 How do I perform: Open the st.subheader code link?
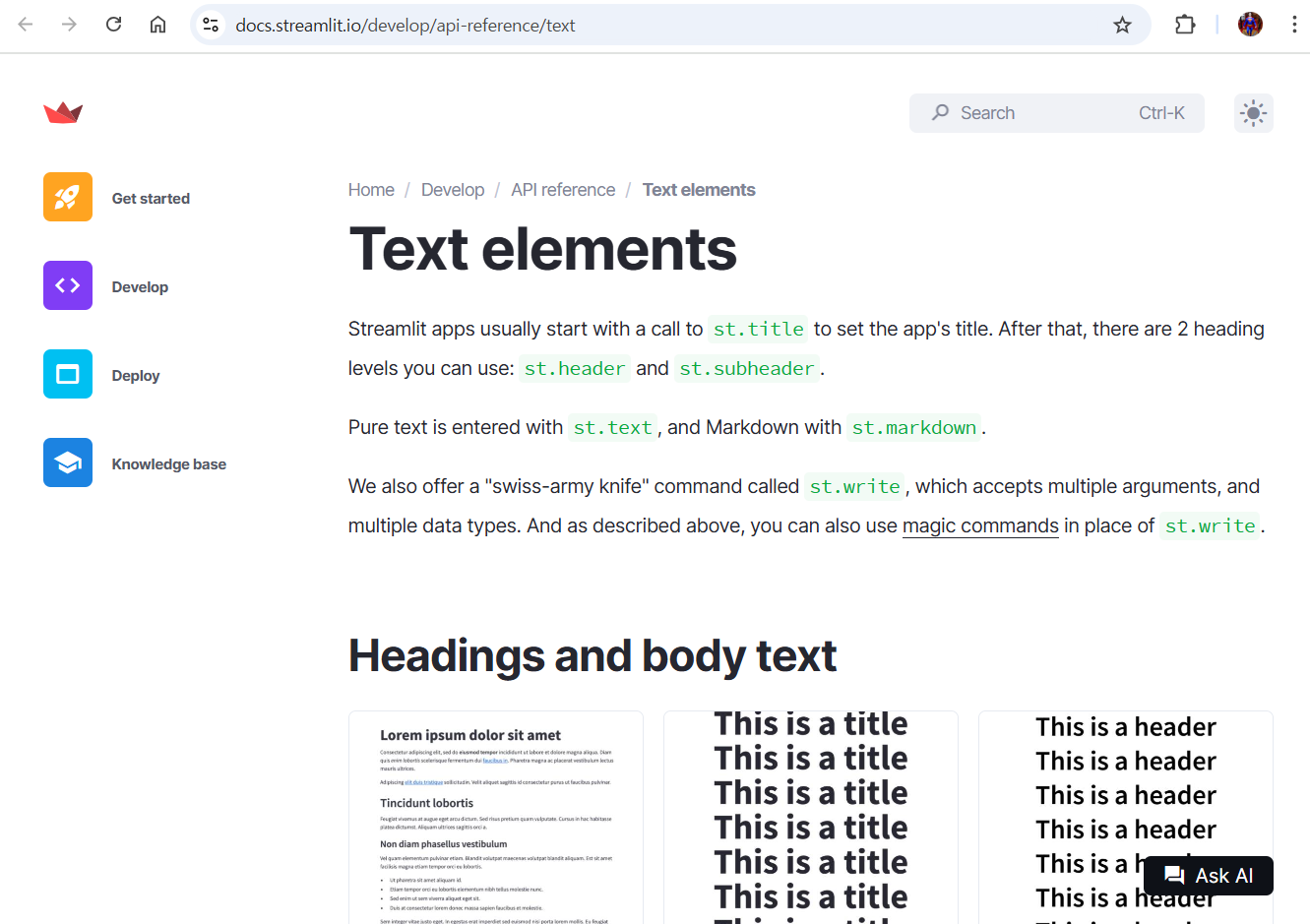click(747, 368)
